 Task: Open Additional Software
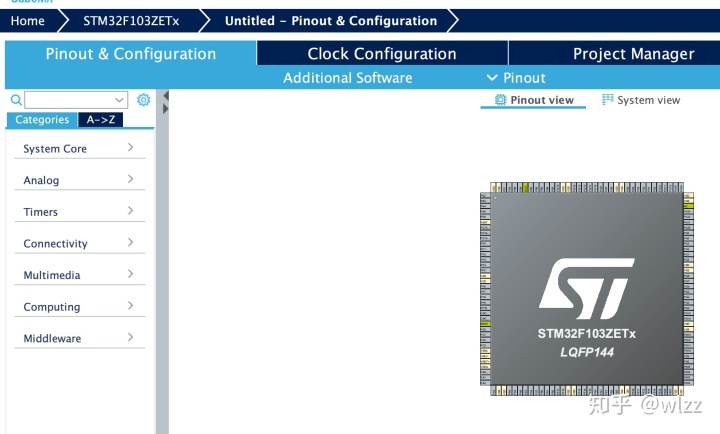348,78
